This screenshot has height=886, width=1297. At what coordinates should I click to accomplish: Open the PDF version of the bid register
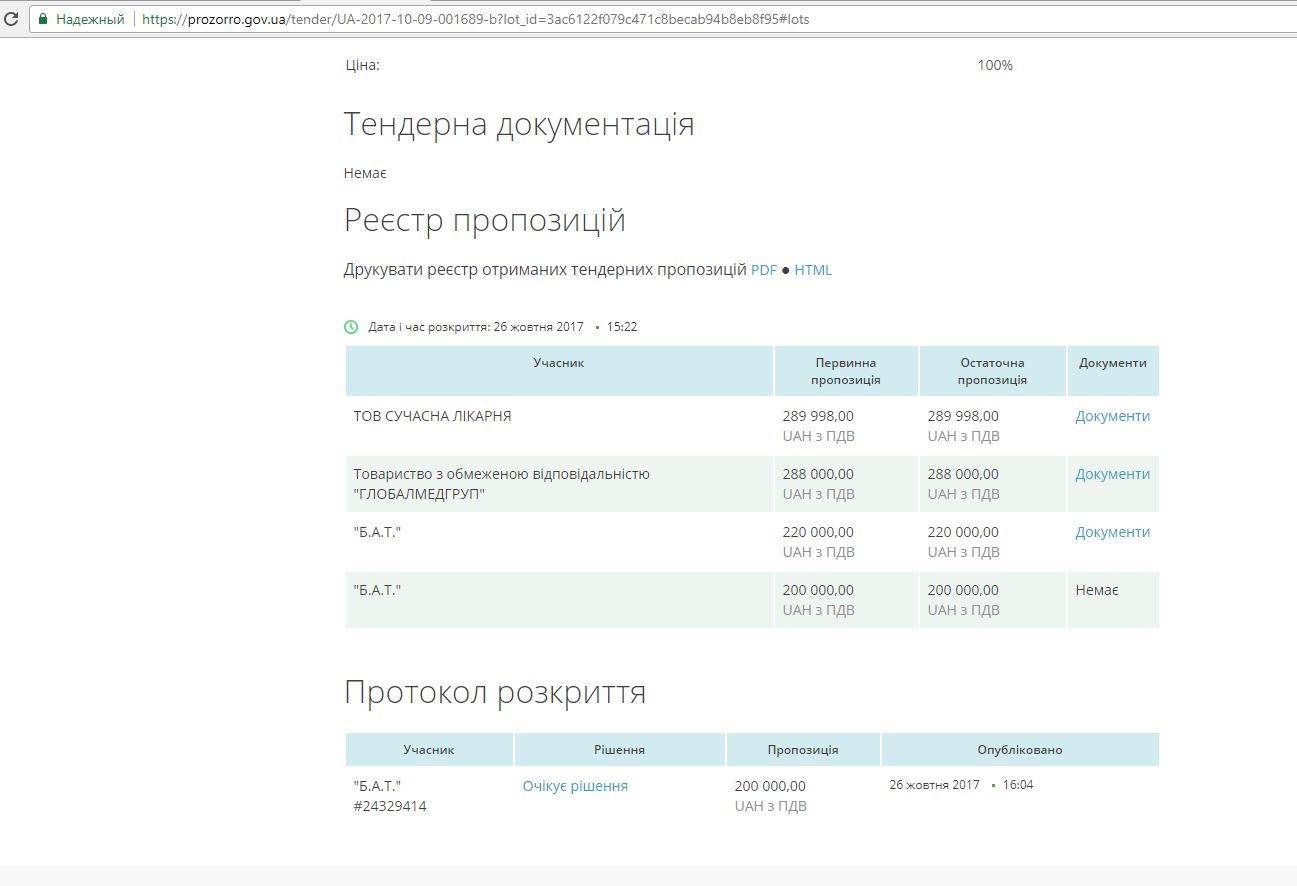point(763,270)
